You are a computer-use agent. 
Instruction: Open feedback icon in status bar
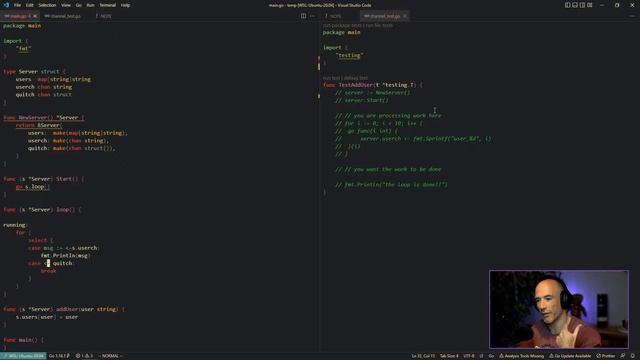click(x=623, y=356)
